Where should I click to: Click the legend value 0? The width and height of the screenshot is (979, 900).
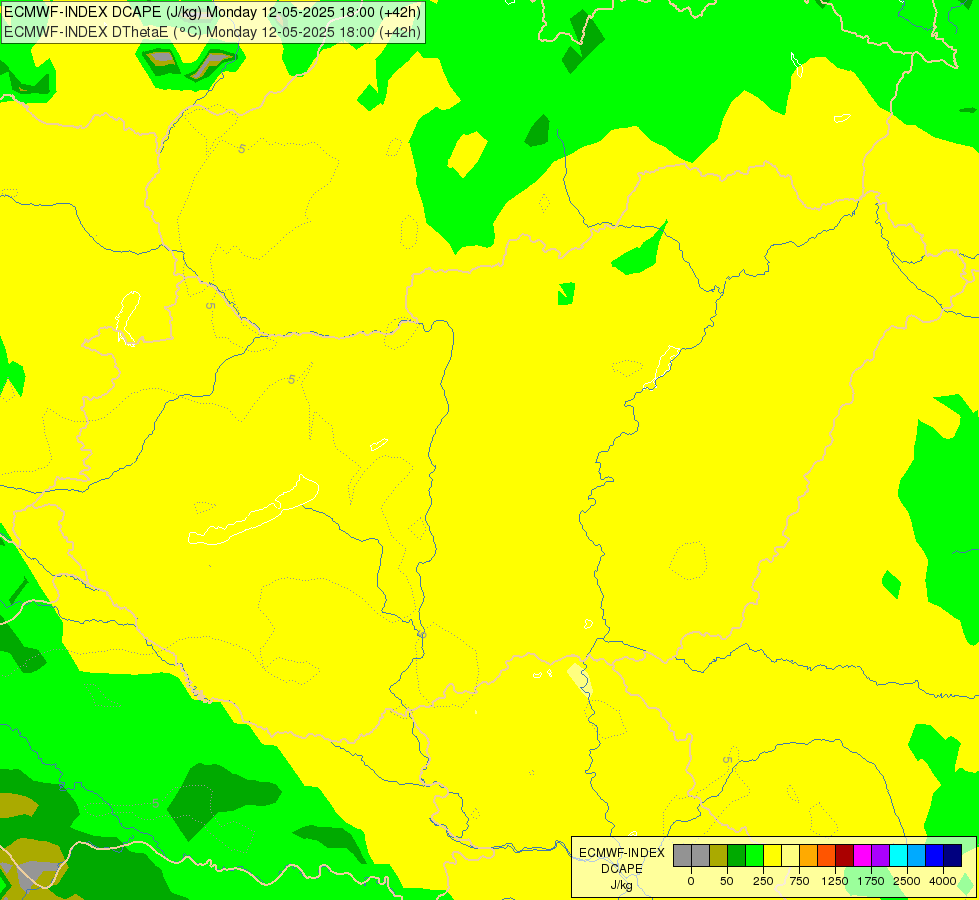(691, 881)
